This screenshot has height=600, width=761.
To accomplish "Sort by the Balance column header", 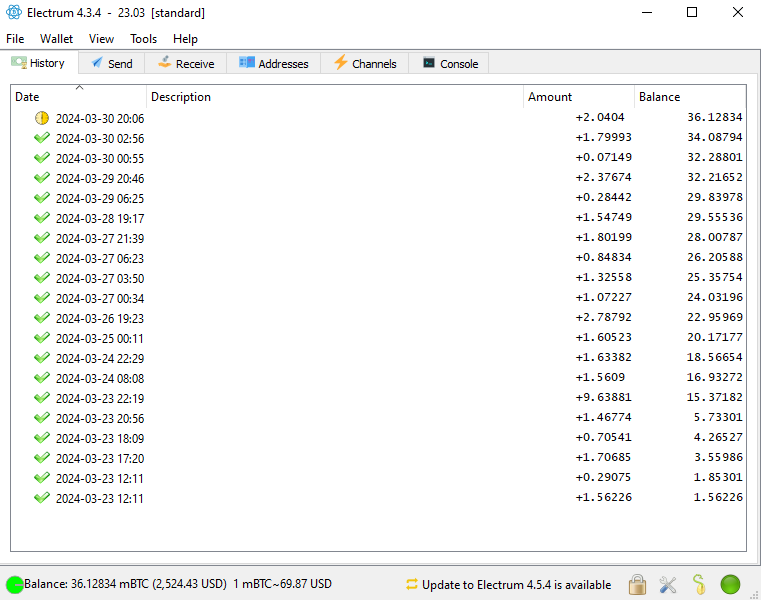I will [x=690, y=97].
